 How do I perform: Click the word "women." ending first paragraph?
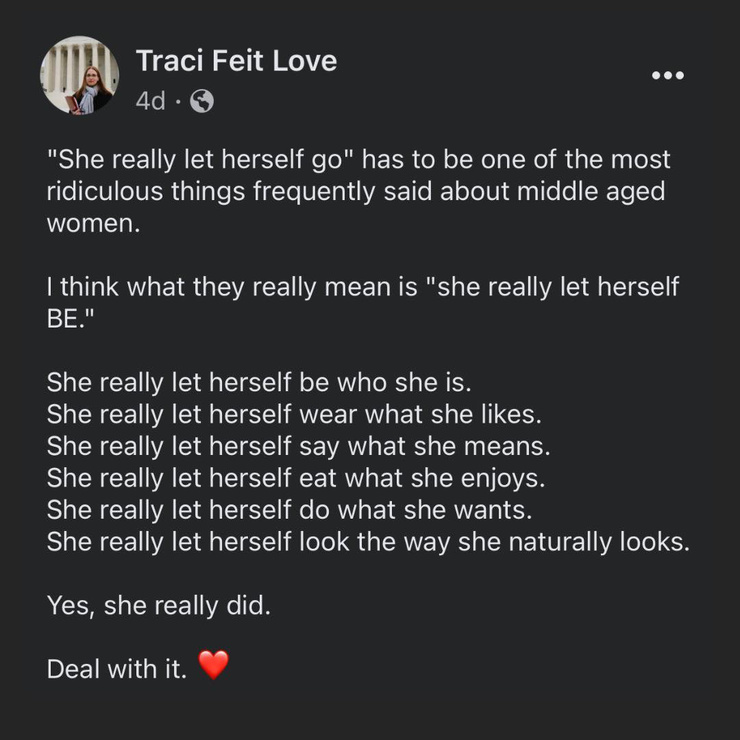pos(93,223)
